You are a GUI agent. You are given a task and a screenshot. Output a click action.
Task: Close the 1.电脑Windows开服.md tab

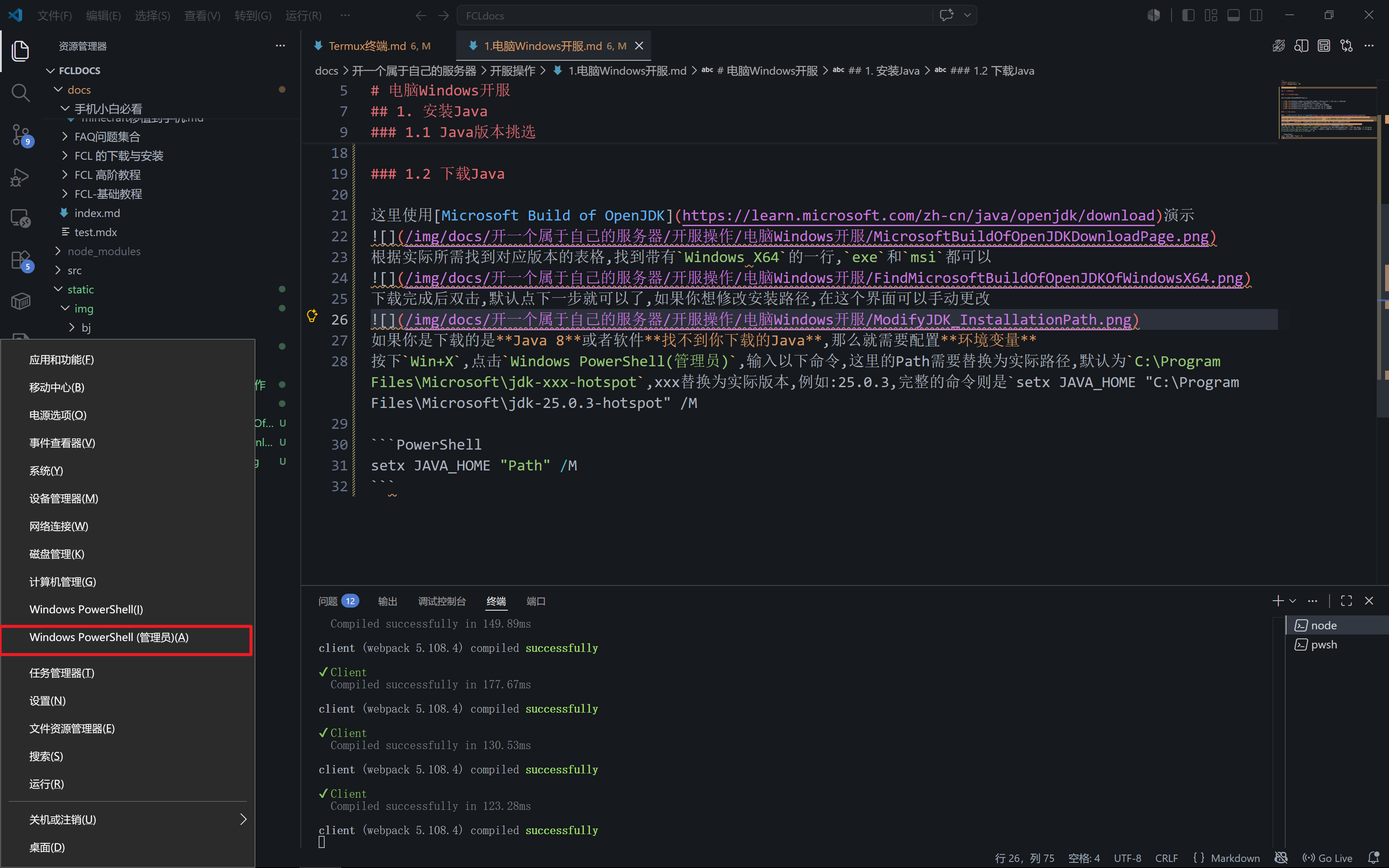click(x=639, y=46)
